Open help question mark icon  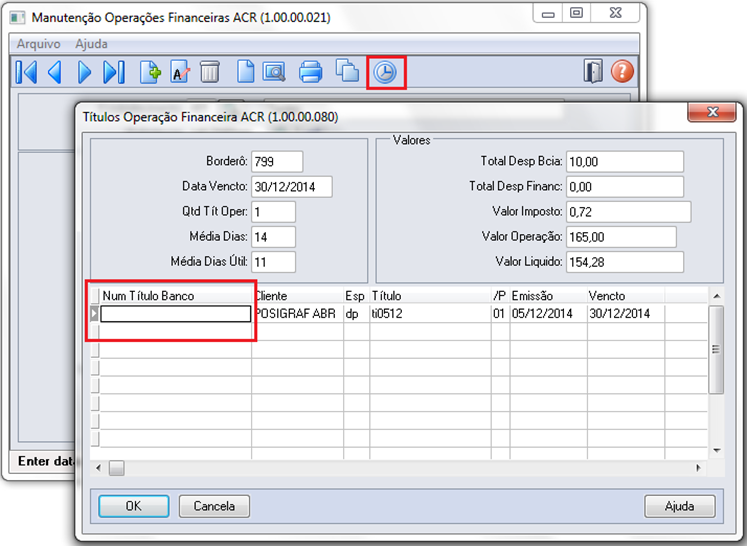pyautogui.click(x=622, y=71)
